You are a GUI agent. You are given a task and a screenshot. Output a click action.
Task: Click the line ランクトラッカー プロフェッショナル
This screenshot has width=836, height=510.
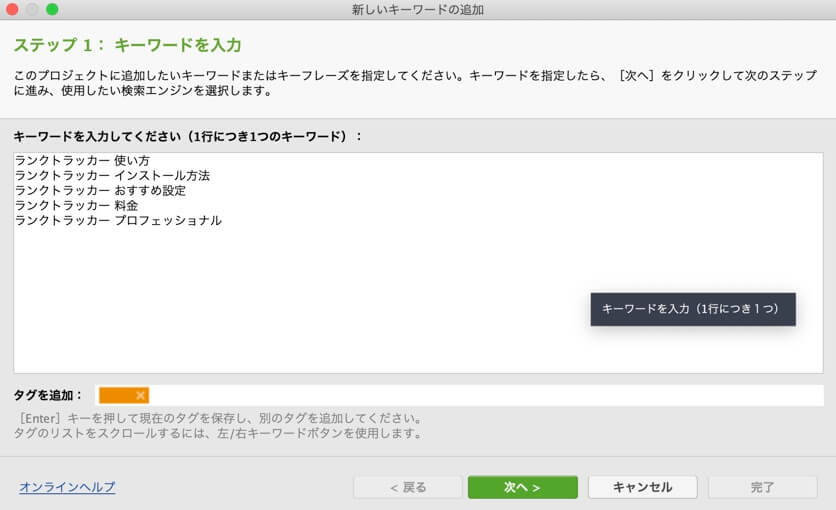pyautogui.click(x=118, y=220)
